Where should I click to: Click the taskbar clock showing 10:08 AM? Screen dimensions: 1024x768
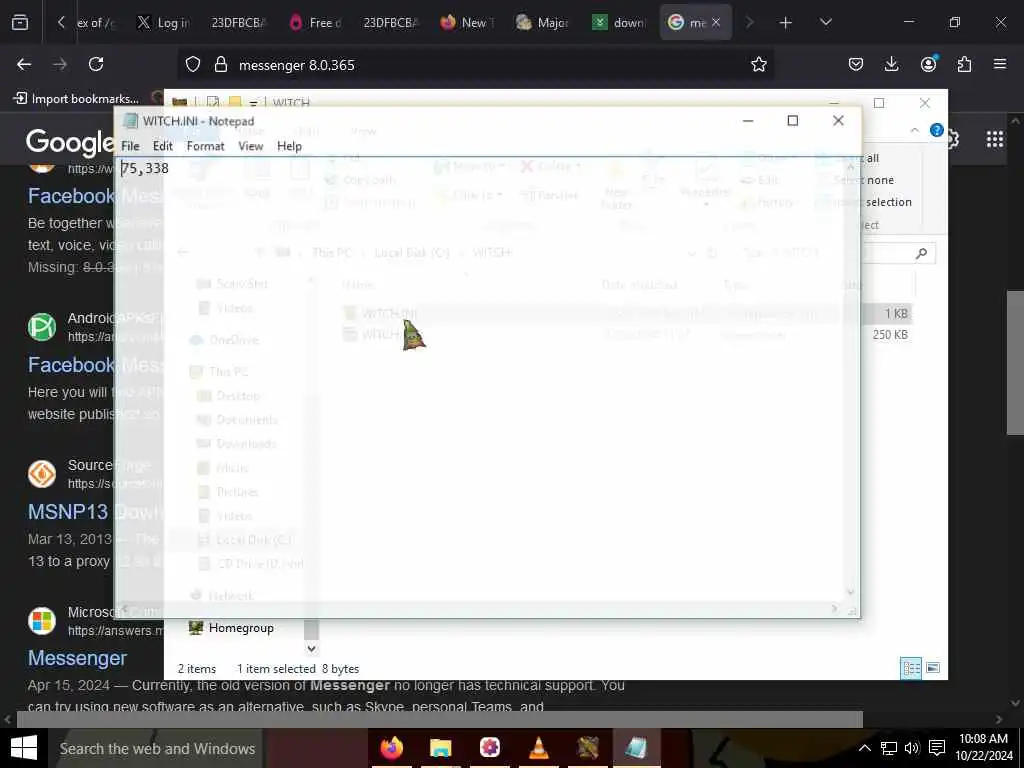pyautogui.click(x=984, y=748)
